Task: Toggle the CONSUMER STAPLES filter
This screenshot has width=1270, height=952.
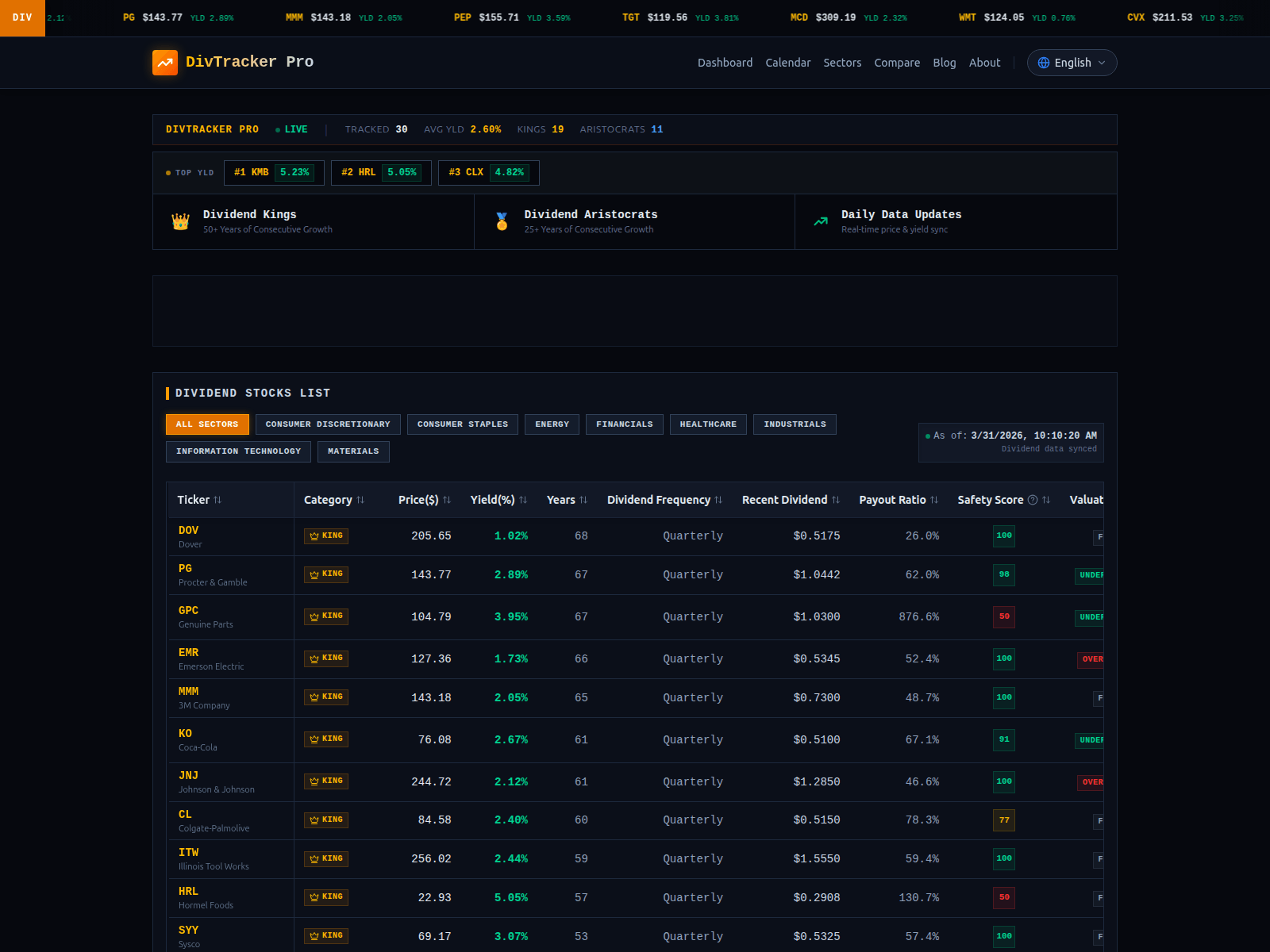Action: [462, 424]
